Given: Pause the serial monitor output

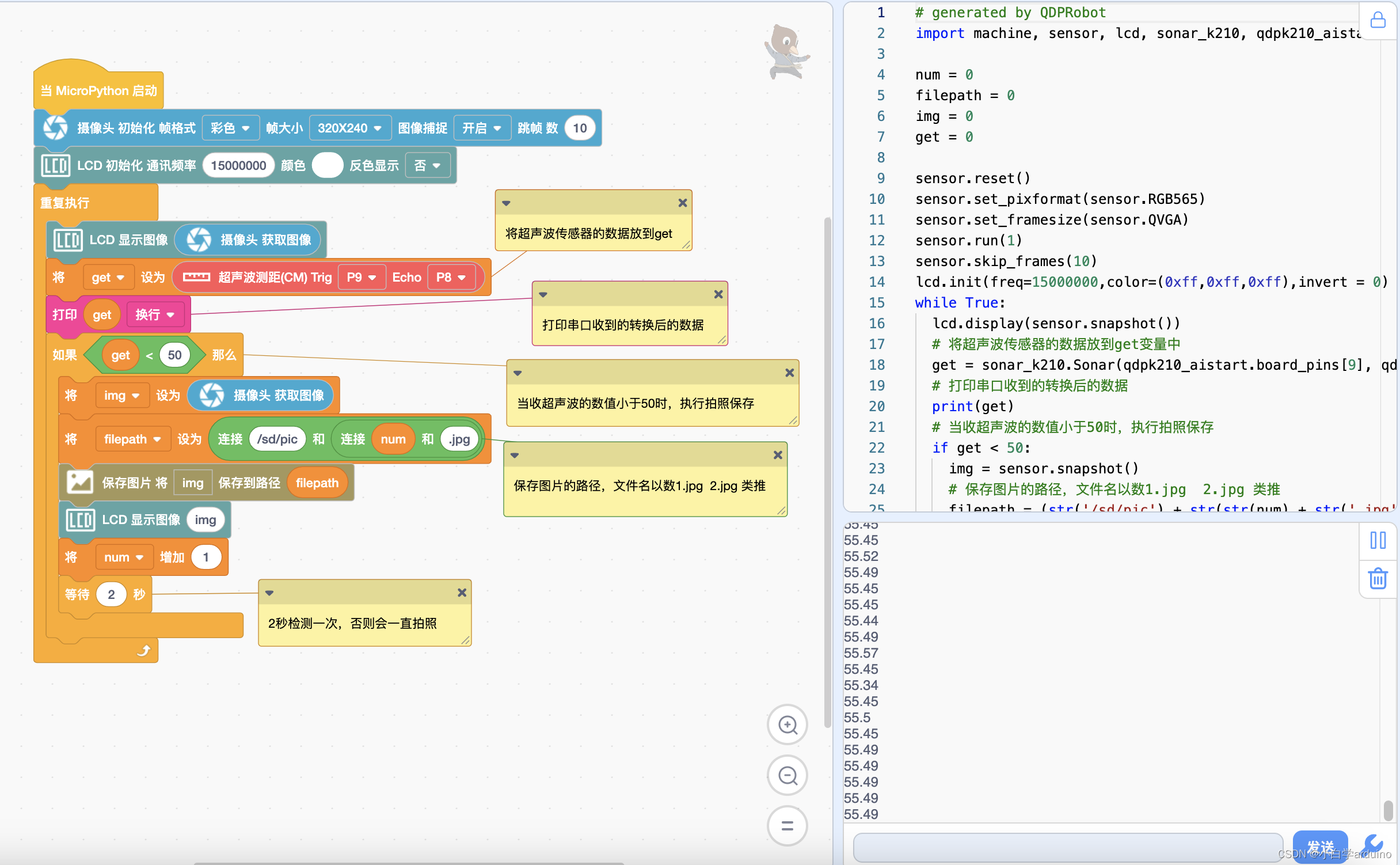Looking at the screenshot, I should pyautogui.click(x=1378, y=540).
